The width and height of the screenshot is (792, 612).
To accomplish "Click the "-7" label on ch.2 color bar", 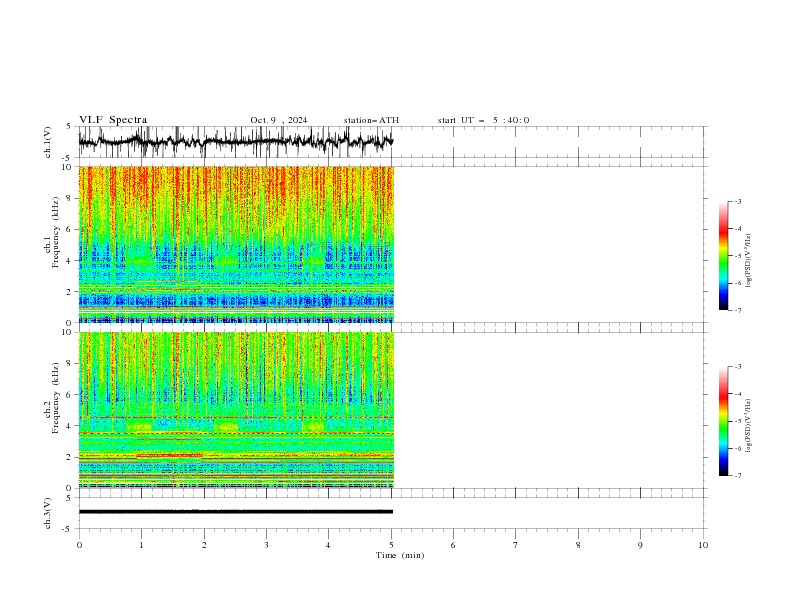I will click(737, 476).
